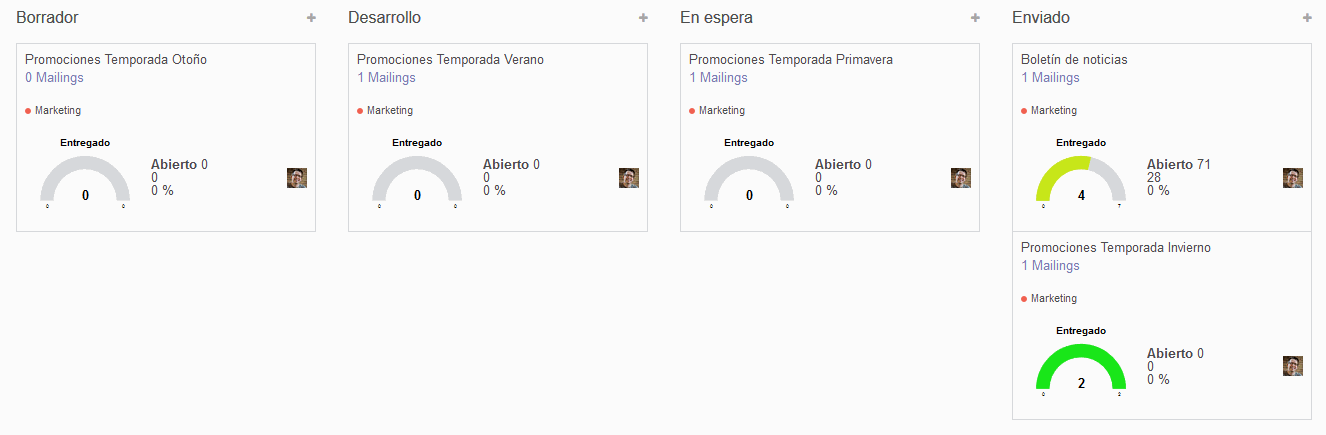
Task: Add new item in Desarrollo column
Action: point(643,18)
